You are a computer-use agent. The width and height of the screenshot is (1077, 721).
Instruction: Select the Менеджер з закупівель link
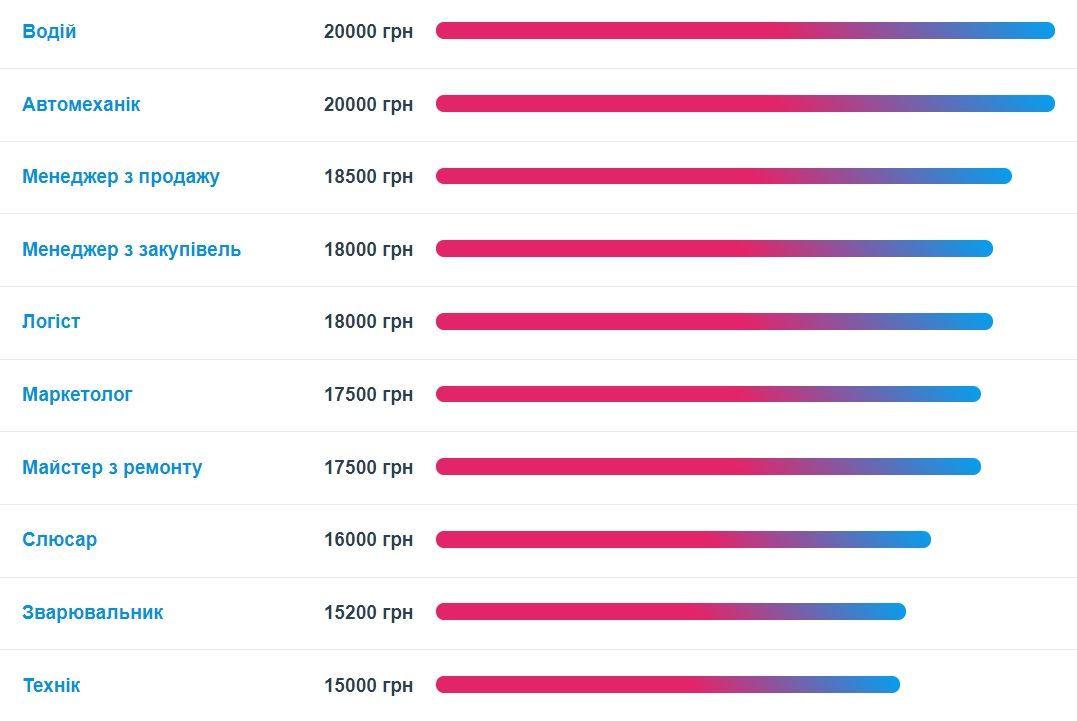coord(131,249)
